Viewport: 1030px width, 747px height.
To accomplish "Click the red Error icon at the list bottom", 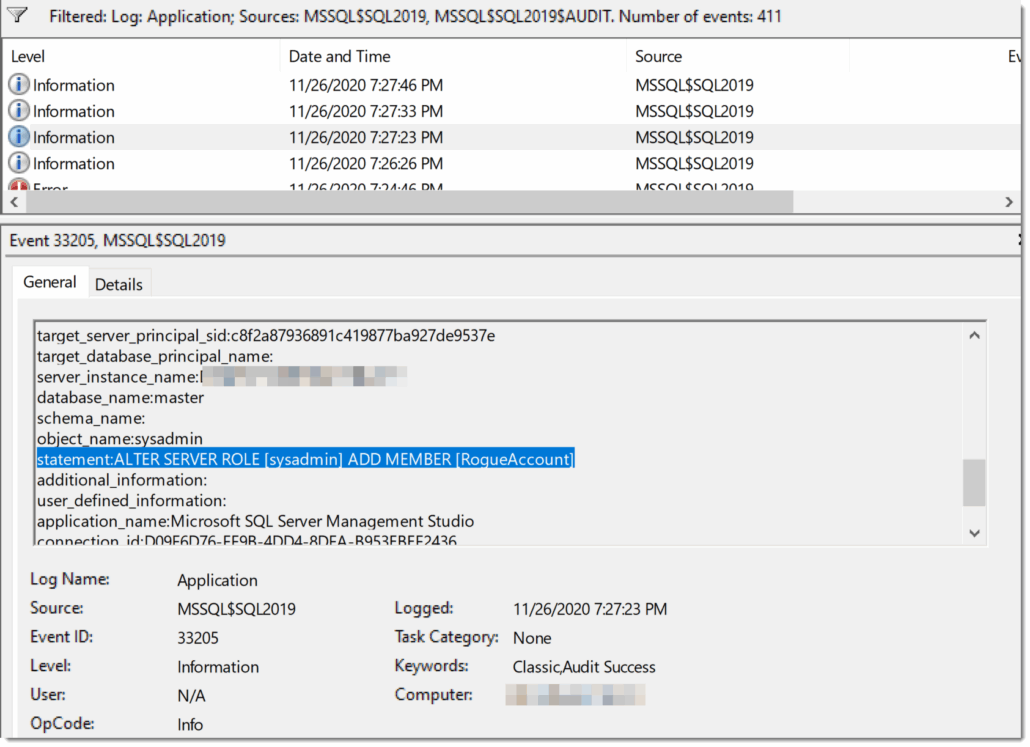I will (x=18, y=186).
